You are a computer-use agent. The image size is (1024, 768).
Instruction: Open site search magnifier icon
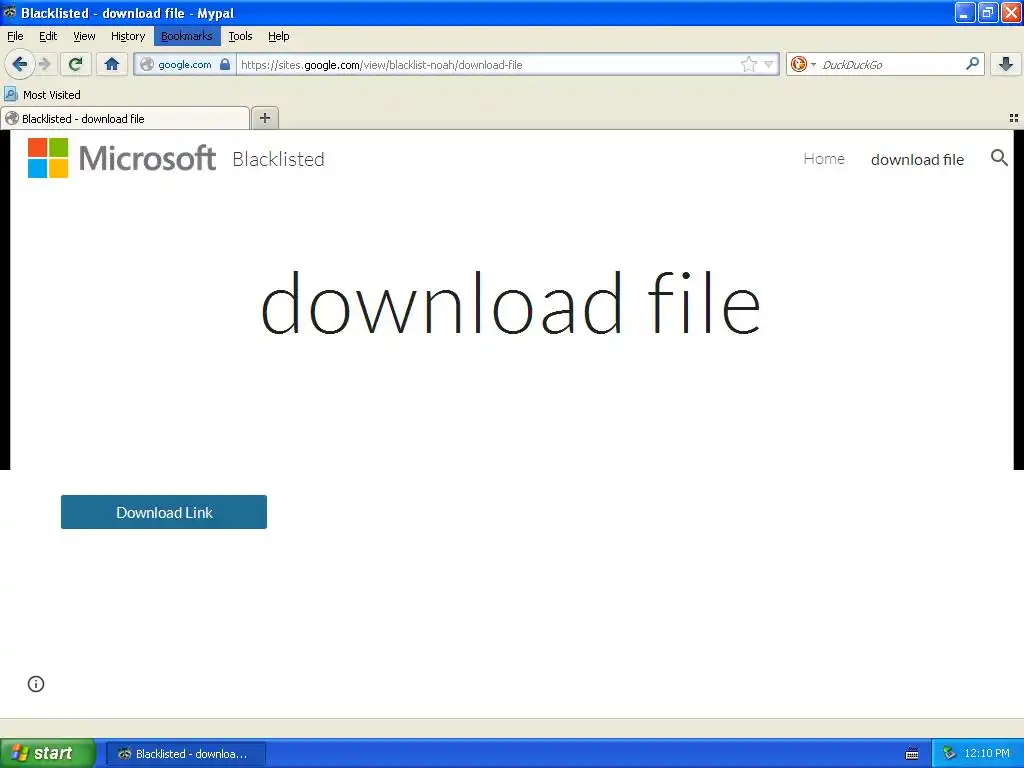click(x=999, y=157)
